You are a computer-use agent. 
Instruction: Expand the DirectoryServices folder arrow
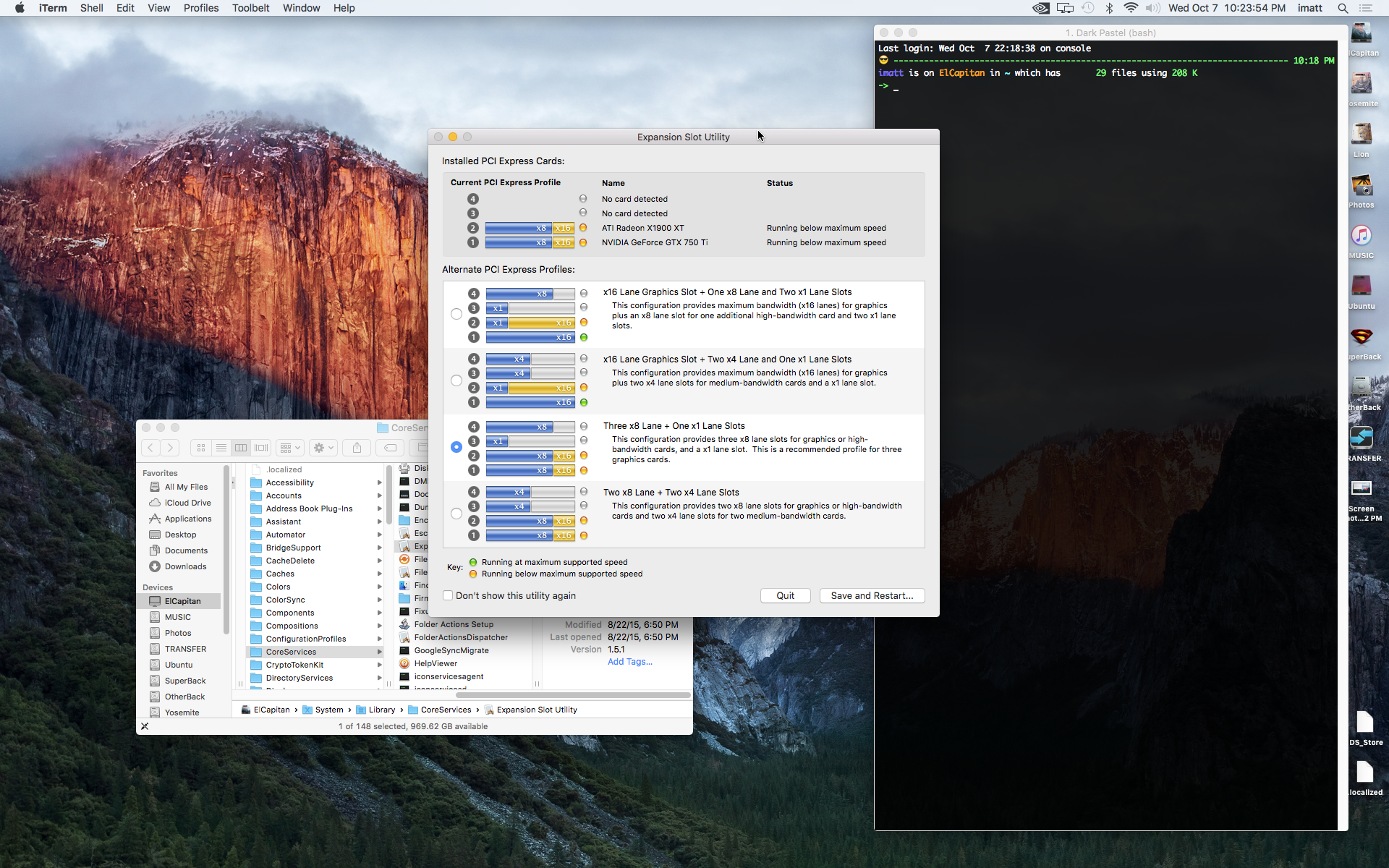tap(380, 678)
